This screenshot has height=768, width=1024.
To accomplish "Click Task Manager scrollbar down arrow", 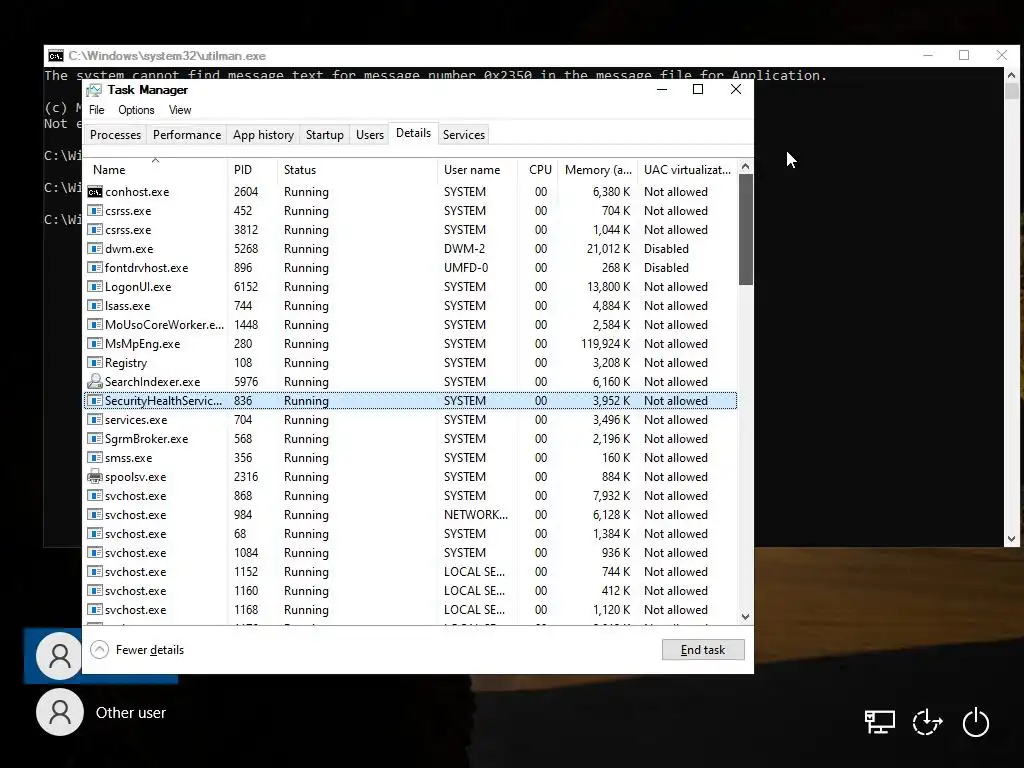I will 745,616.
